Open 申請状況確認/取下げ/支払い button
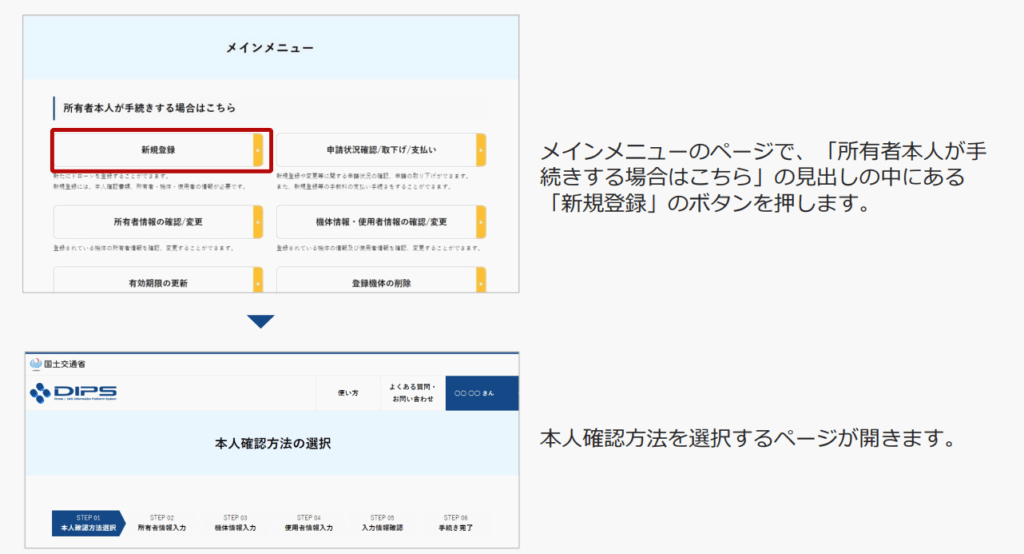Screen dimensions: 1024x554 pos(381,150)
